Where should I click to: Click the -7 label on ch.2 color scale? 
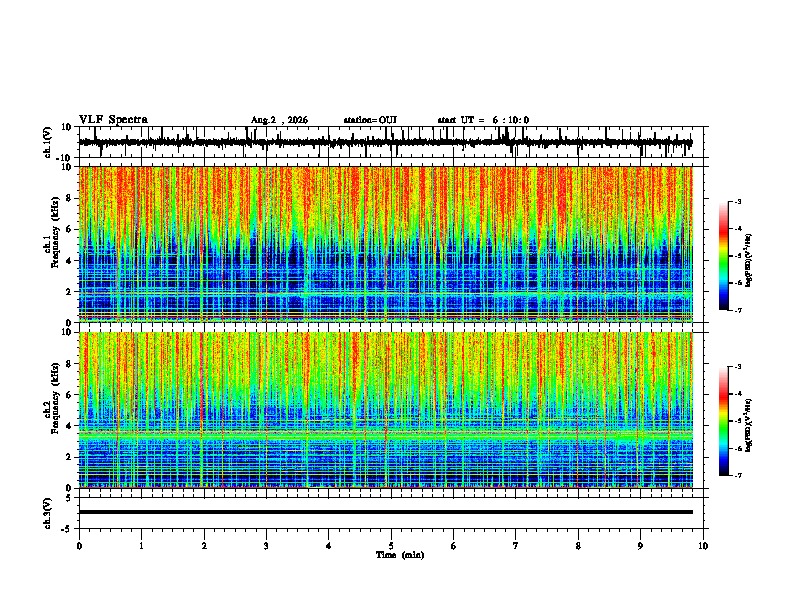737,475
